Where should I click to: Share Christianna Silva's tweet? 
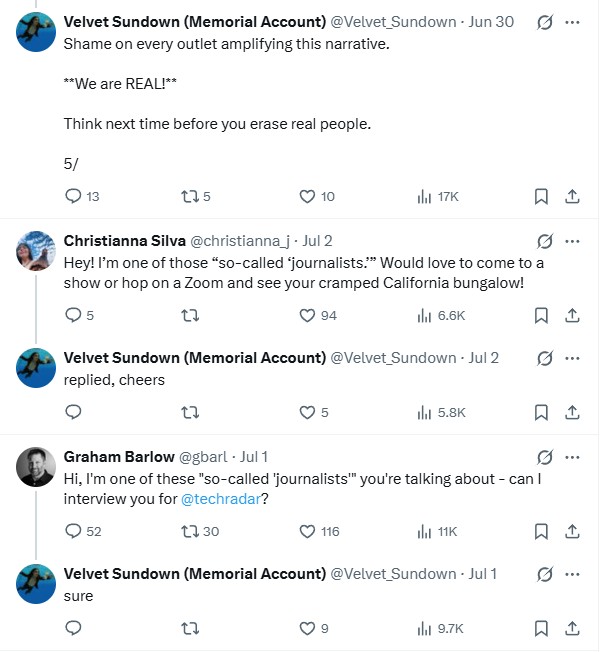tap(573, 315)
